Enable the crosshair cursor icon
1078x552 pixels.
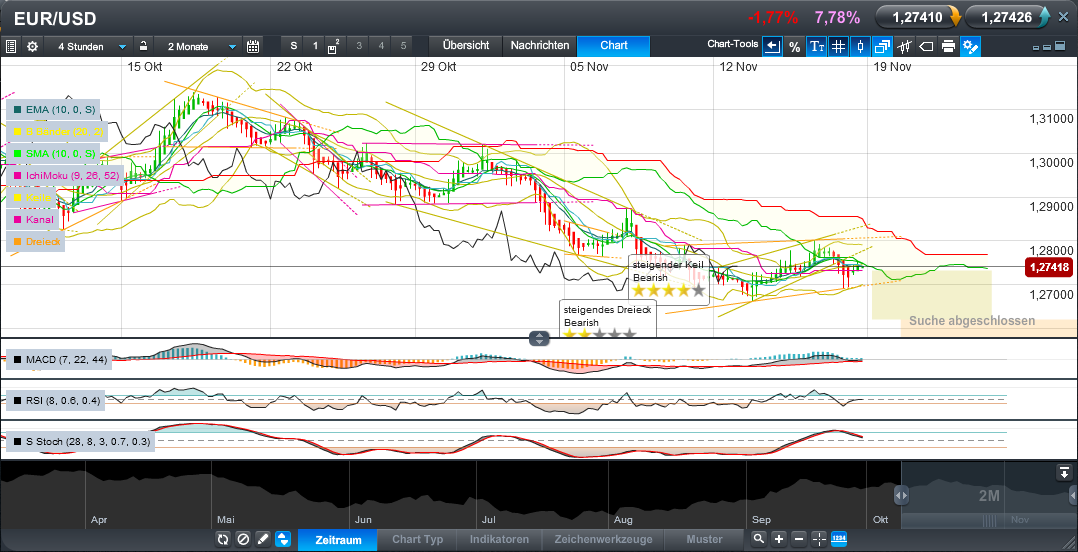tap(819, 539)
